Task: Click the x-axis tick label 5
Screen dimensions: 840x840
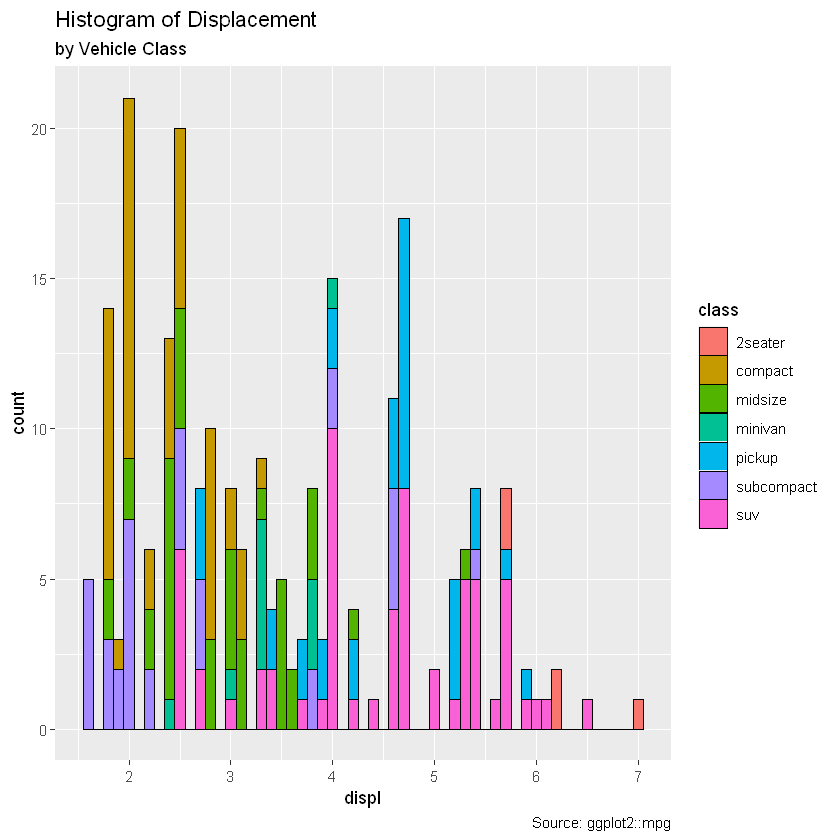Action: [x=434, y=777]
